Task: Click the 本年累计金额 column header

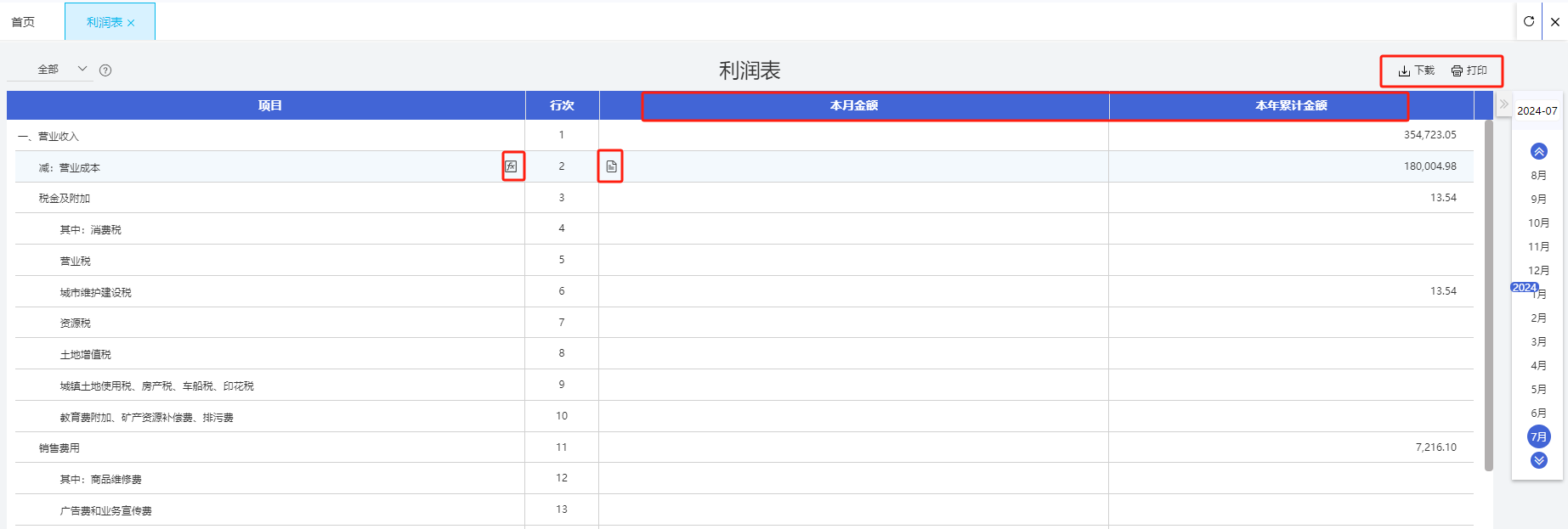Action: [x=1291, y=105]
